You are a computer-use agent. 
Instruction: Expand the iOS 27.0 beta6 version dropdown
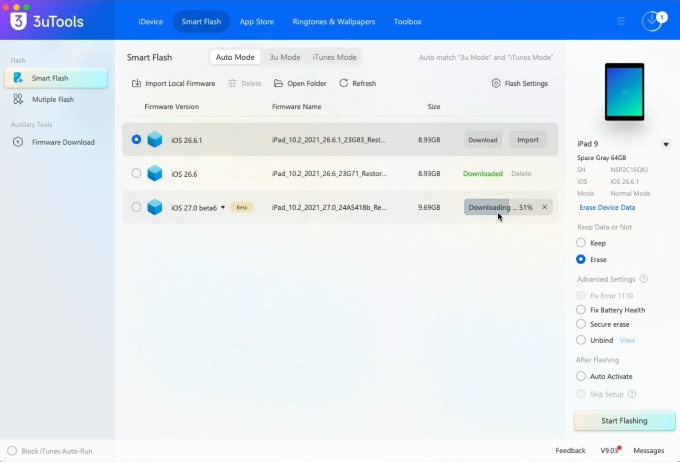pos(223,207)
